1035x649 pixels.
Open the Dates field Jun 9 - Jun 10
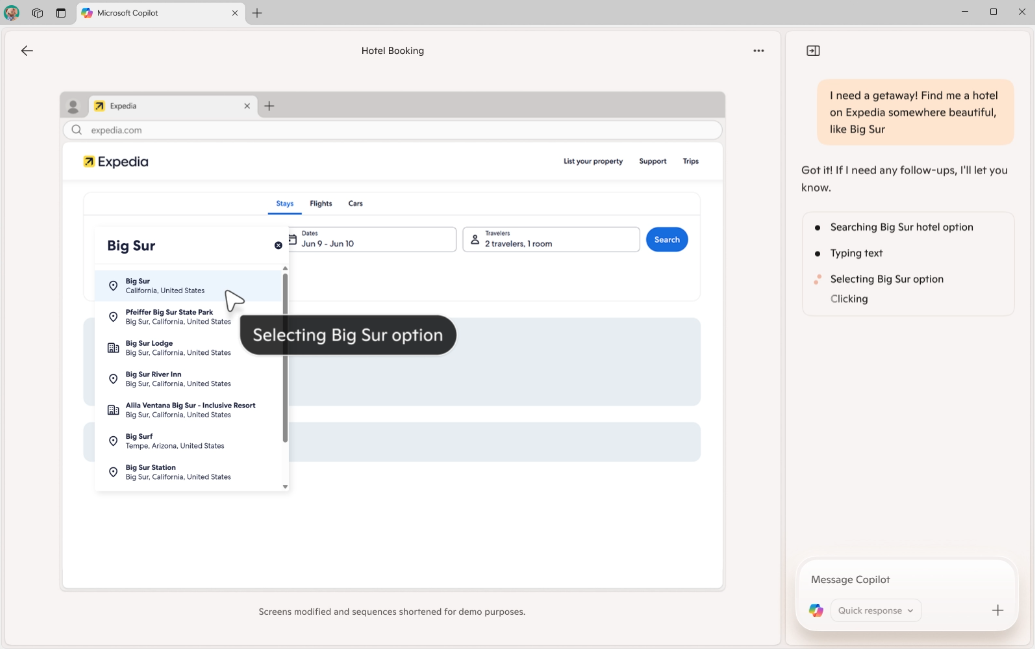click(x=371, y=239)
